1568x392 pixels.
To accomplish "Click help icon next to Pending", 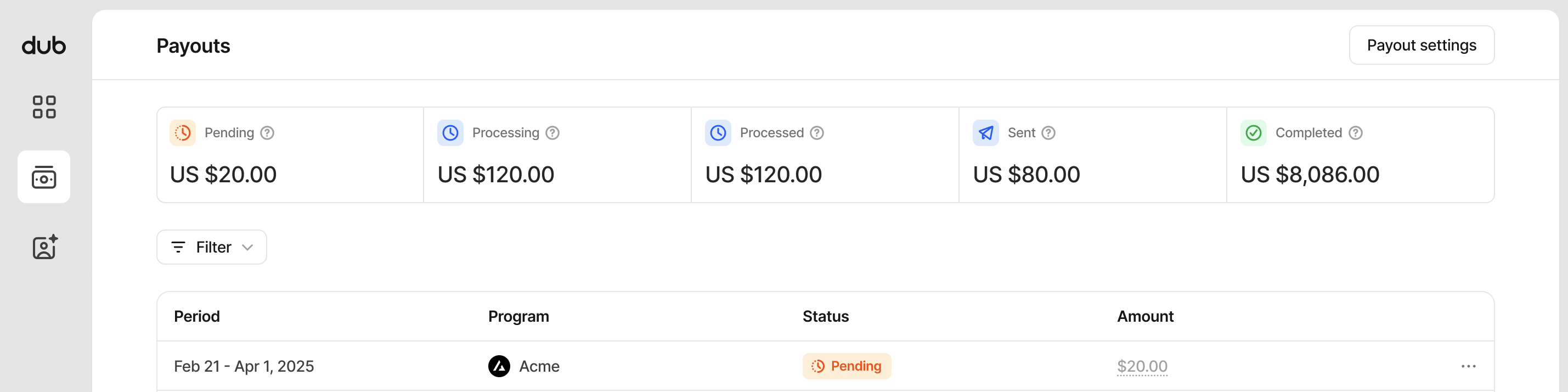I will 267,133.
